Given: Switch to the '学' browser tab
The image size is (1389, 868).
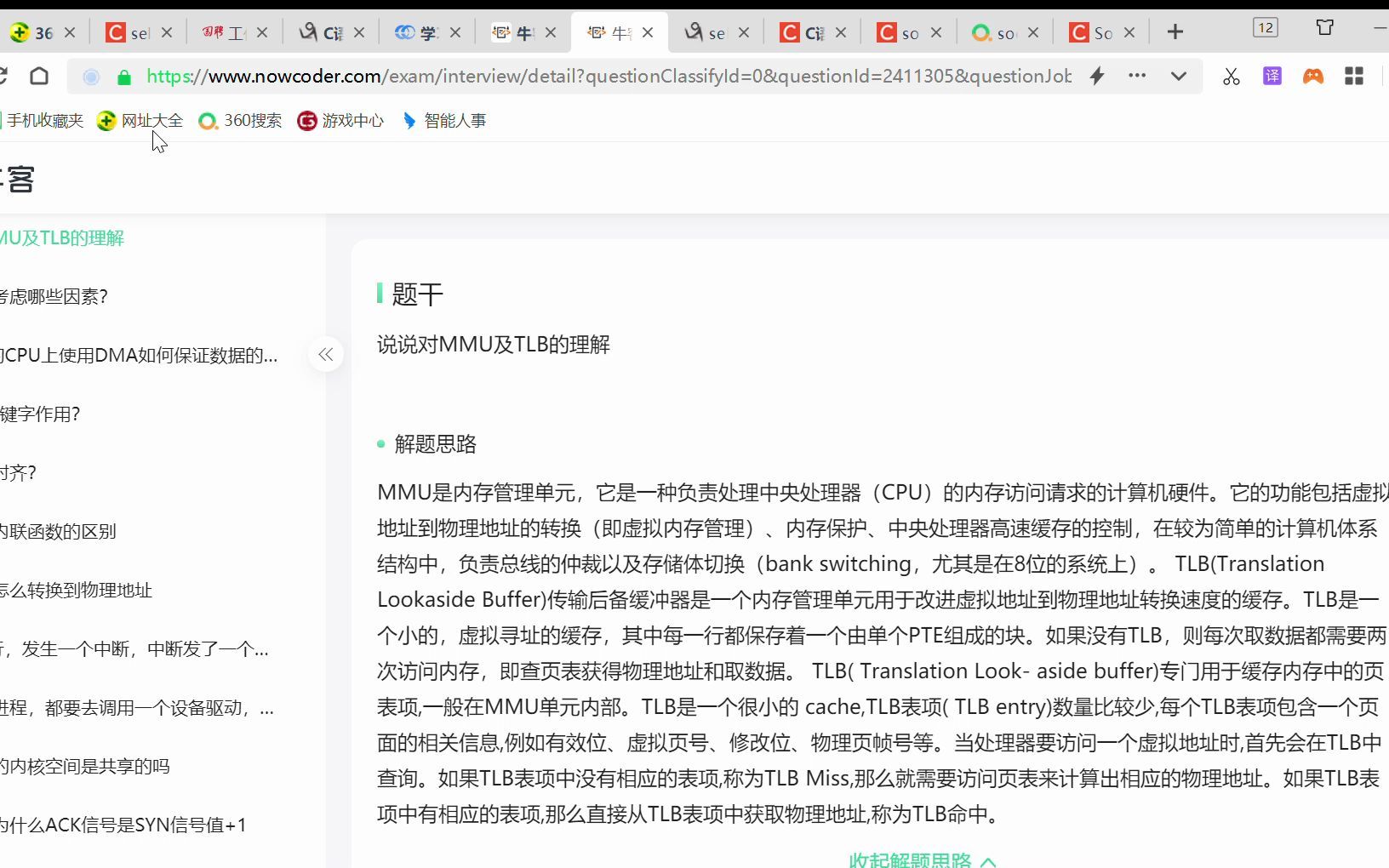Looking at the screenshot, I should tap(417, 32).
